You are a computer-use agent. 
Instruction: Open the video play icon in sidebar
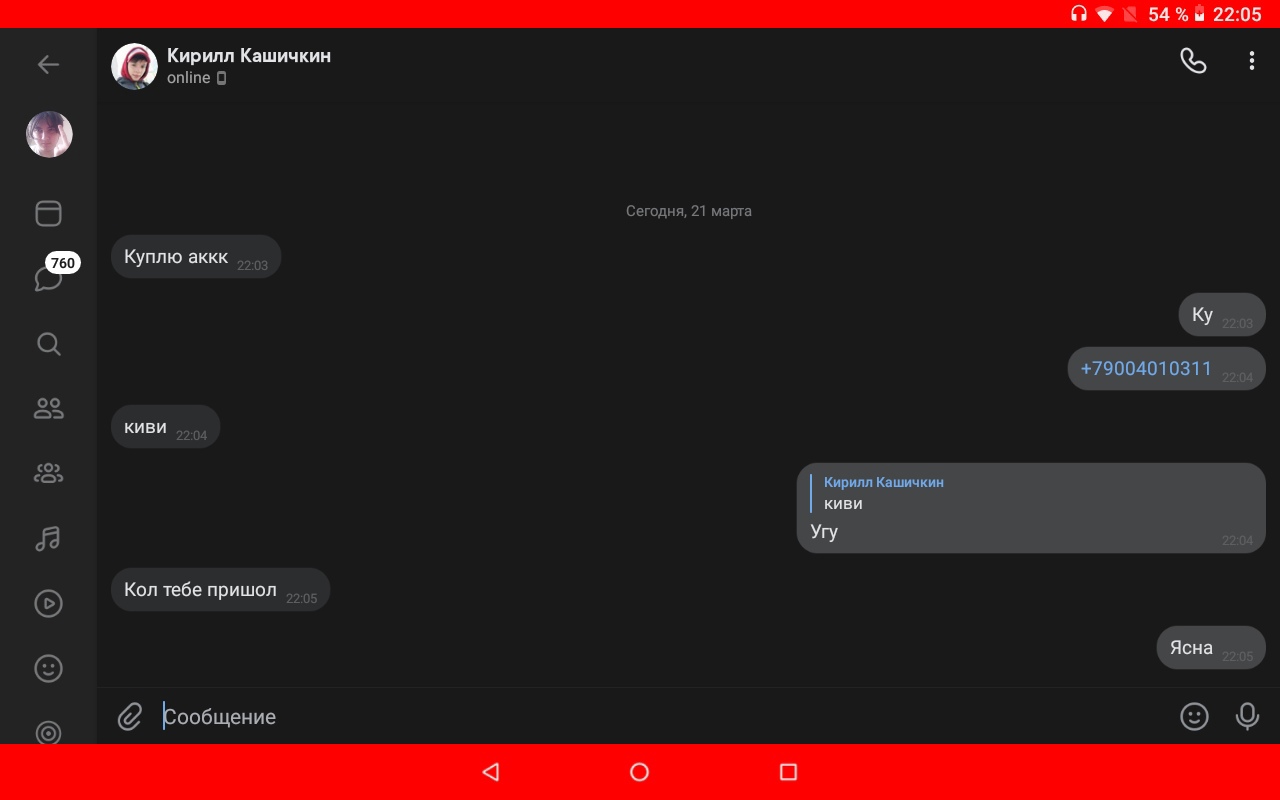pos(48,603)
